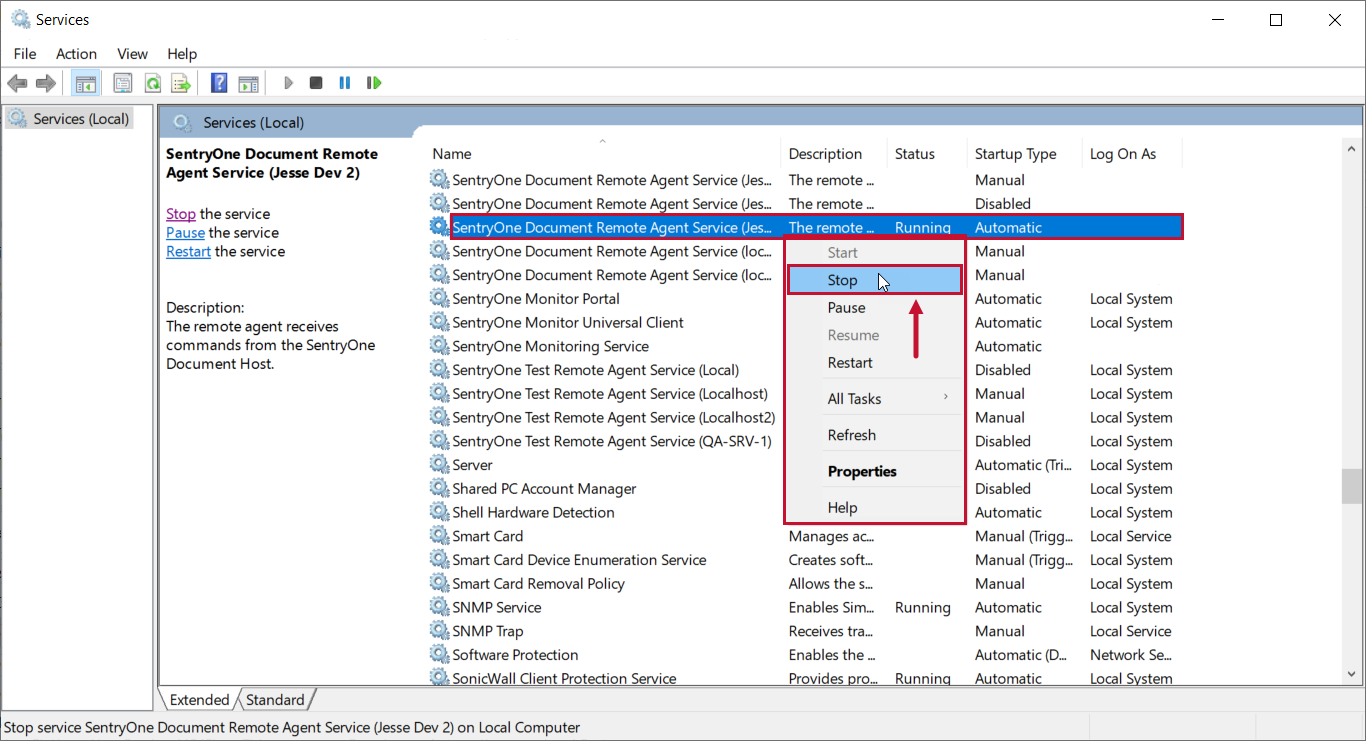Screen dimensions: 1366x741
Task: Sort by the Log On As column header
Action: [1132, 154]
